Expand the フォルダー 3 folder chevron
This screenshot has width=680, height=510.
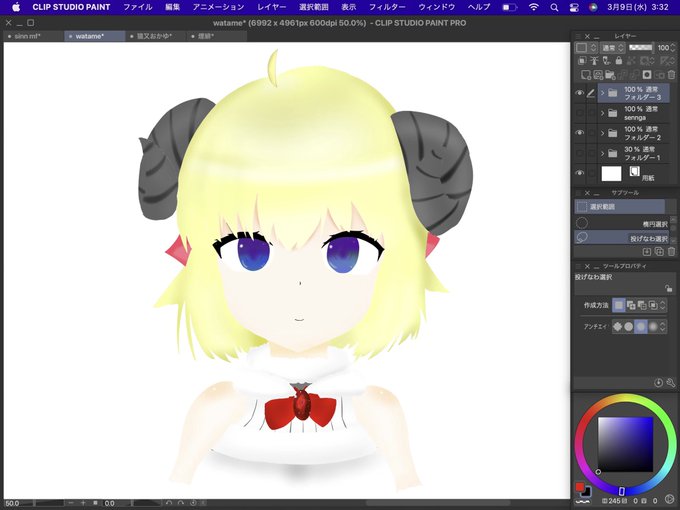click(602, 93)
